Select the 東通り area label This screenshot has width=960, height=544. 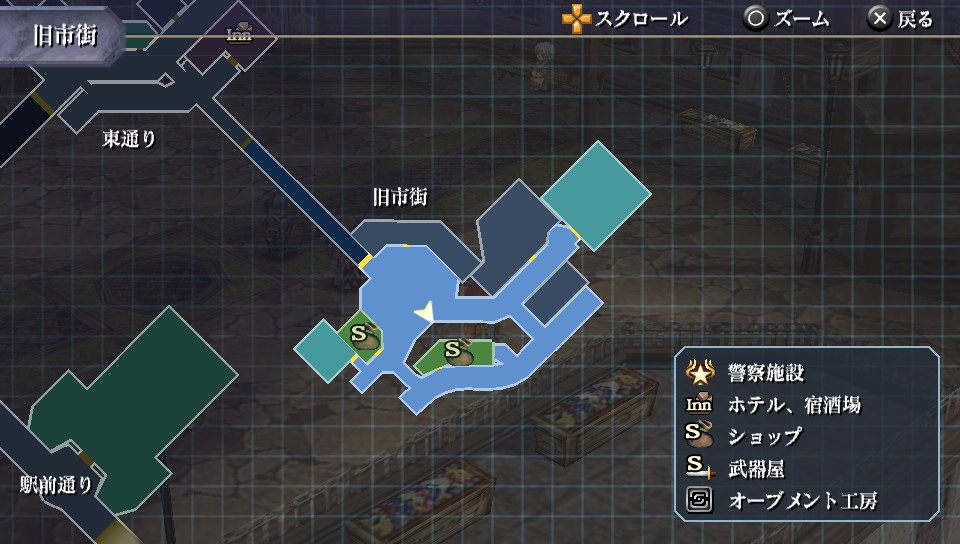click(x=129, y=139)
